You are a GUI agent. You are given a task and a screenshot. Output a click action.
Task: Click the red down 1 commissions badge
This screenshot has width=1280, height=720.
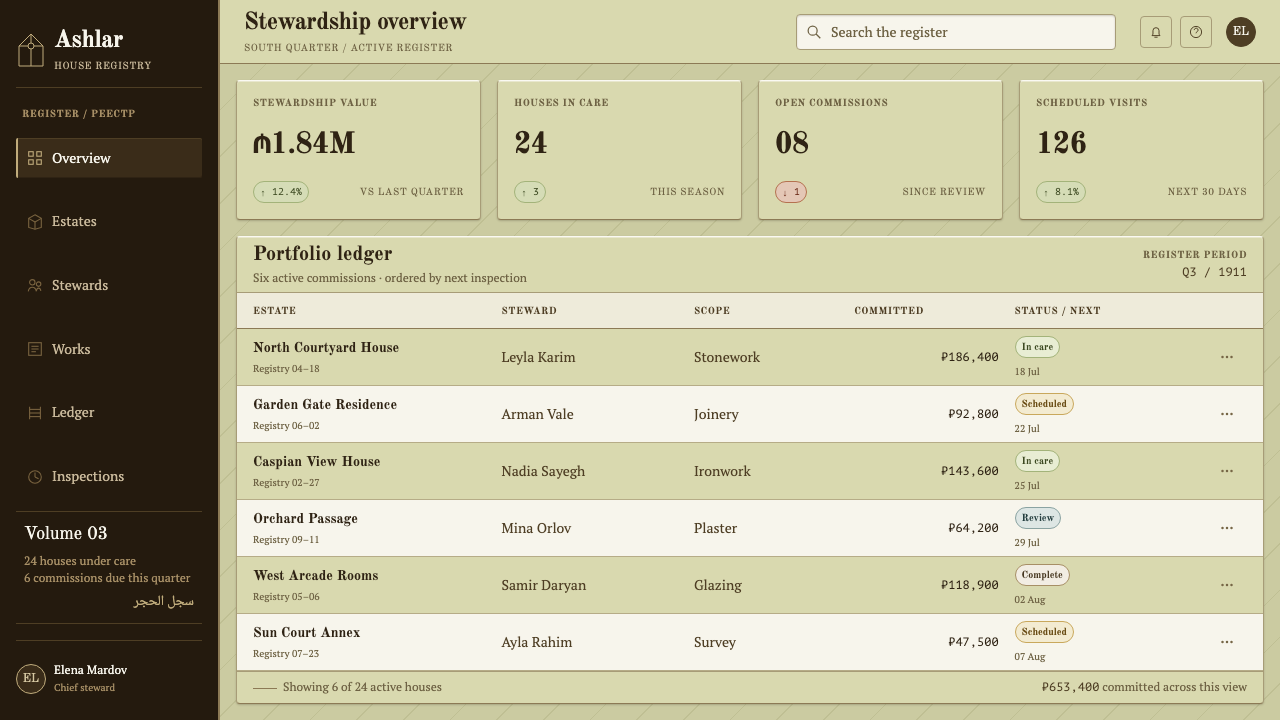coord(791,192)
